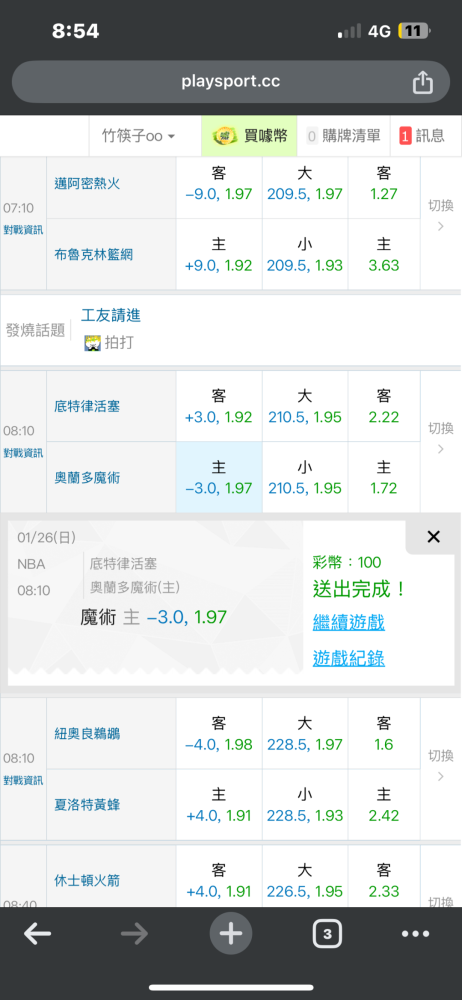Go back with the browser arrow
This screenshot has height=1000, width=462.
point(38,934)
